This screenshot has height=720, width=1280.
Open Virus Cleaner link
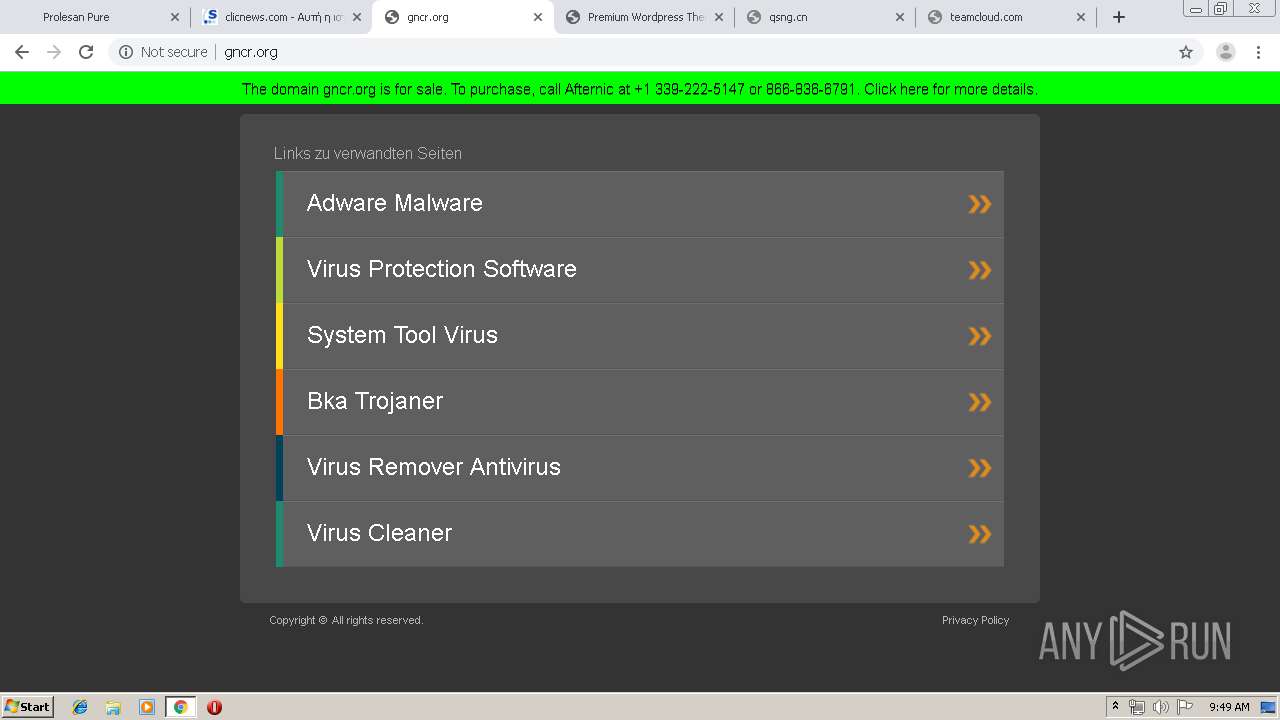click(640, 534)
